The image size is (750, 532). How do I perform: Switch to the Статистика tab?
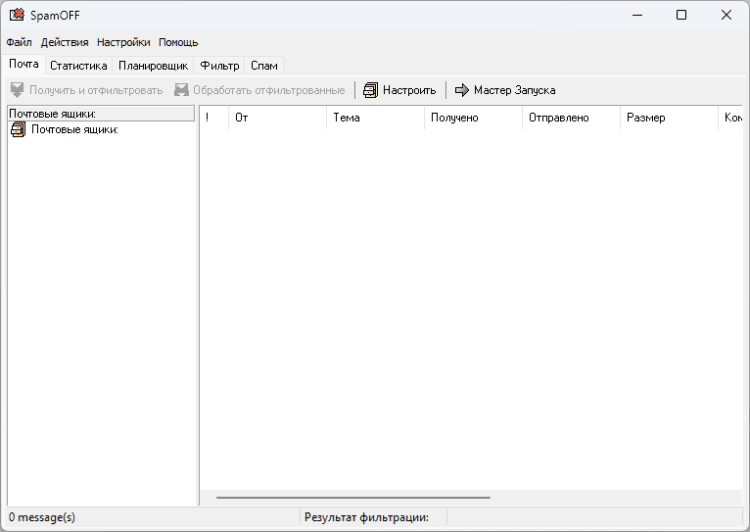(78, 66)
